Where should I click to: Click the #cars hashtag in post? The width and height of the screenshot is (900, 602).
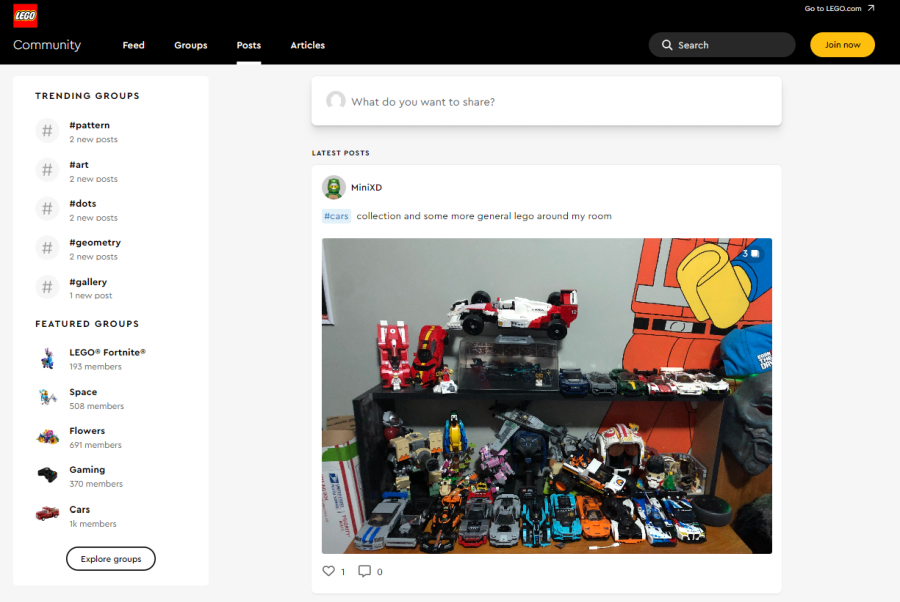(336, 216)
